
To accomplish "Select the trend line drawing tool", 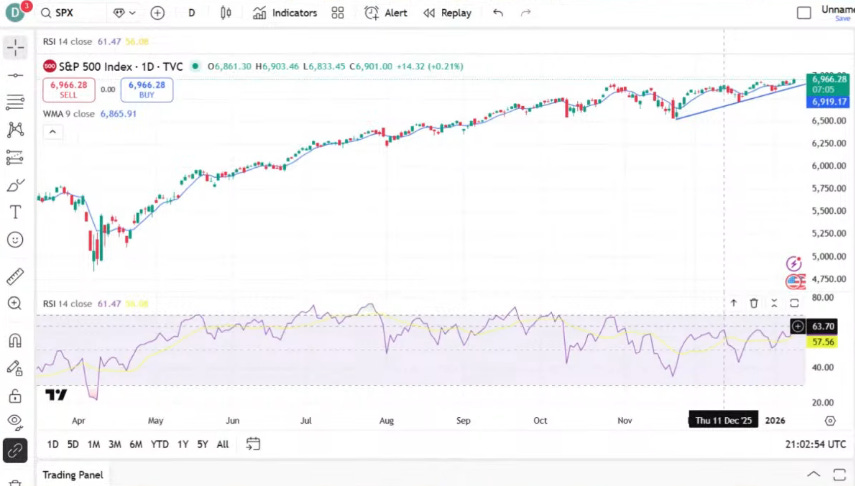I will point(15,75).
